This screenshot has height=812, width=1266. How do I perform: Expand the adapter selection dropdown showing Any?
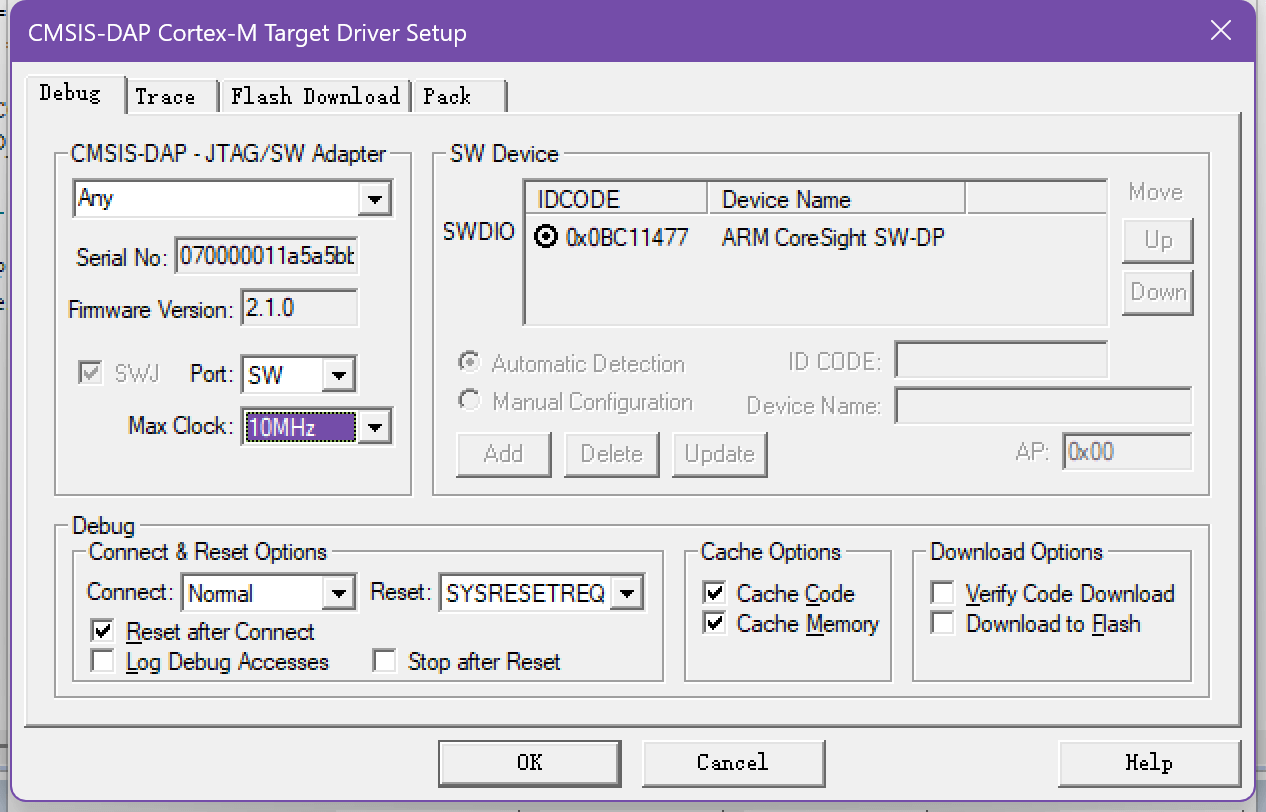pos(374,199)
